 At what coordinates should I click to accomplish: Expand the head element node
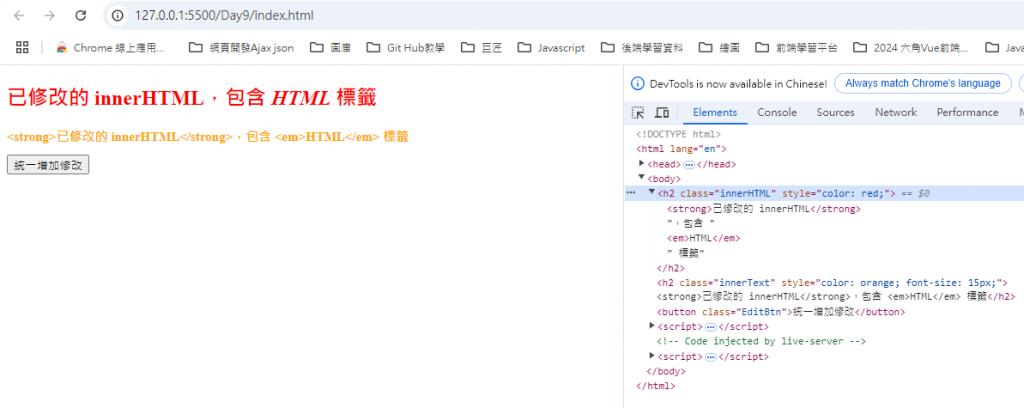point(641,163)
